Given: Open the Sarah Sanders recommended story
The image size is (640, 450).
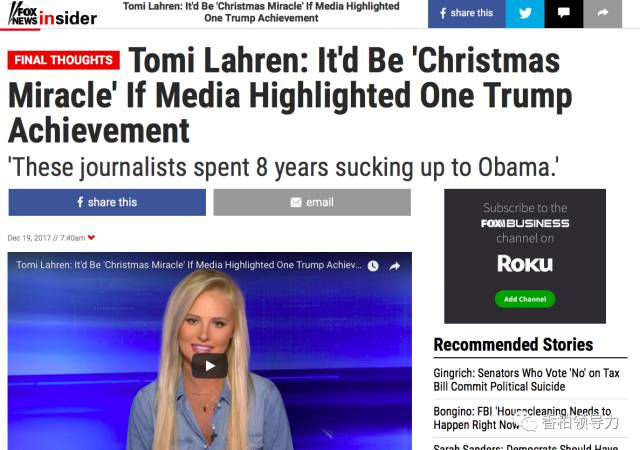Looking at the screenshot, I should click(x=525, y=447).
